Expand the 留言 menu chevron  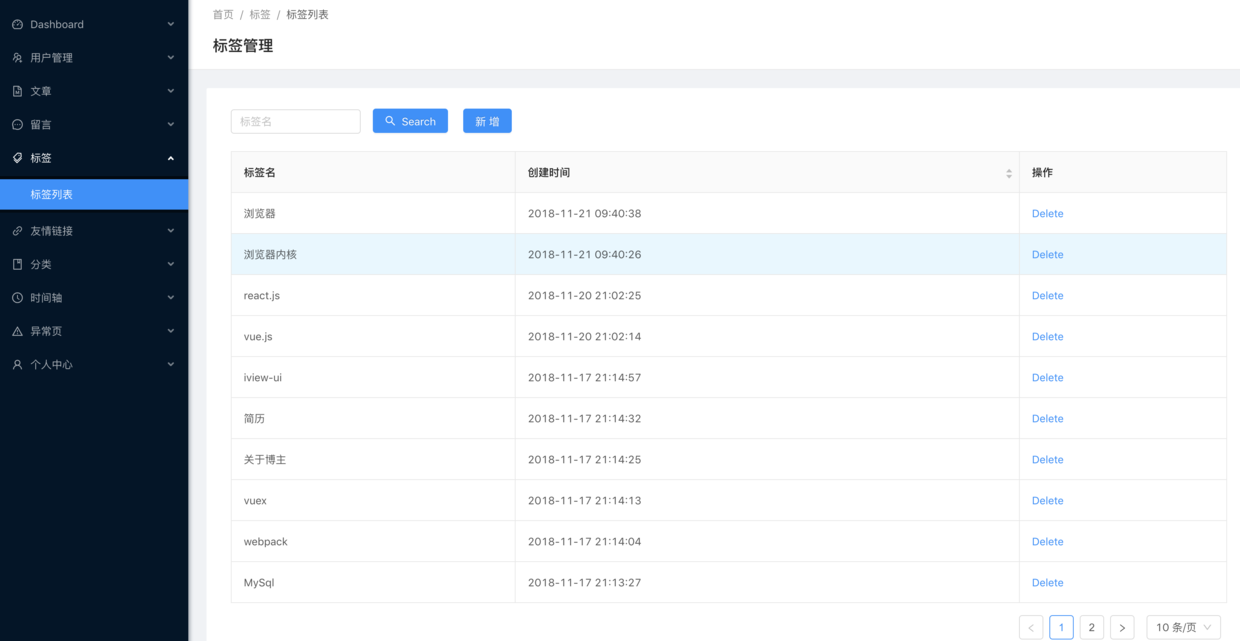(x=170, y=125)
